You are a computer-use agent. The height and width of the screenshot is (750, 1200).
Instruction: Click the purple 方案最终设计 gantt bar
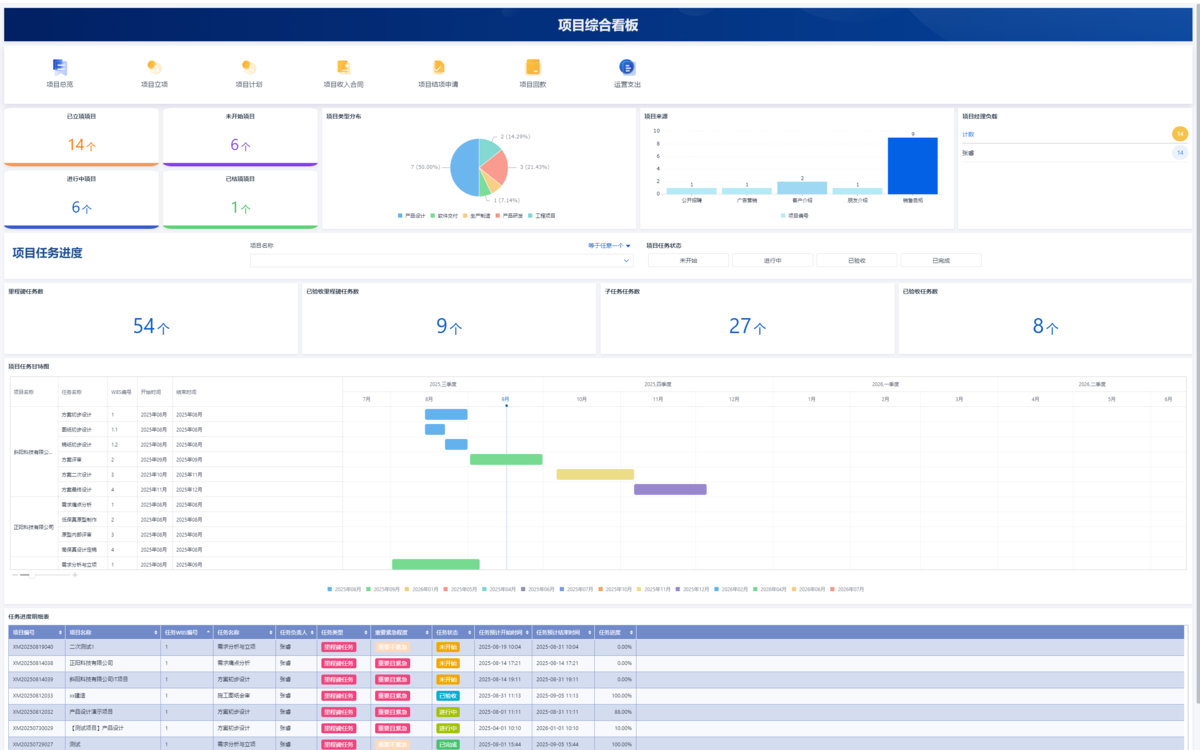pyautogui.click(x=670, y=489)
